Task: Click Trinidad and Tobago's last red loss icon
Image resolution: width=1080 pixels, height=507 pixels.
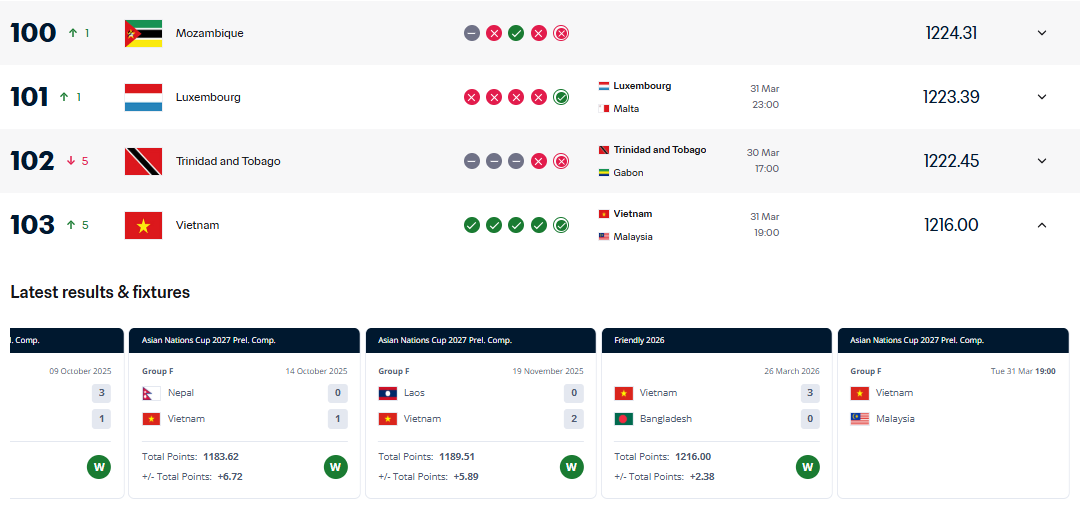Action: coord(561,161)
